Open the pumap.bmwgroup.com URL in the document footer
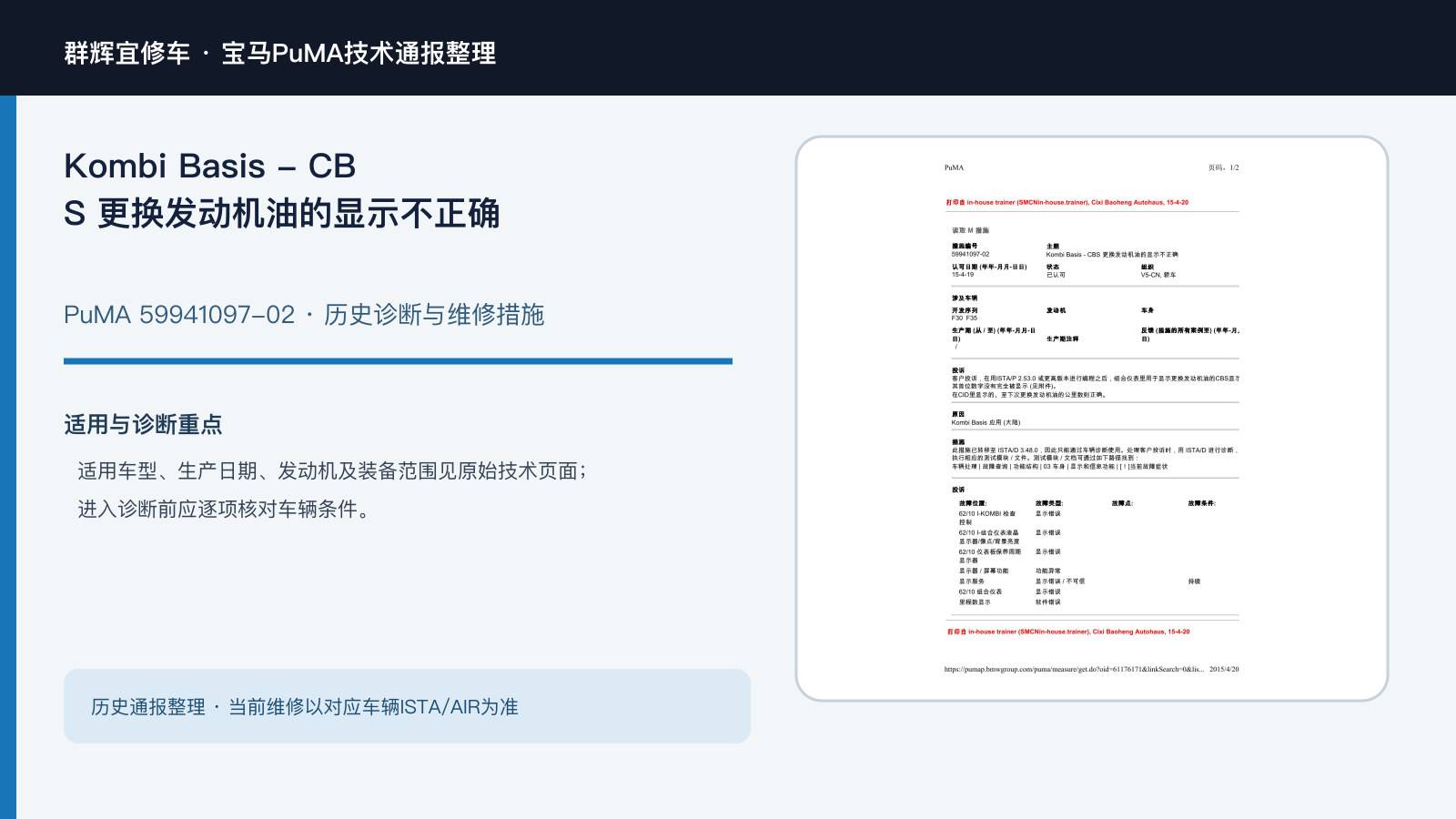 coord(1074,669)
